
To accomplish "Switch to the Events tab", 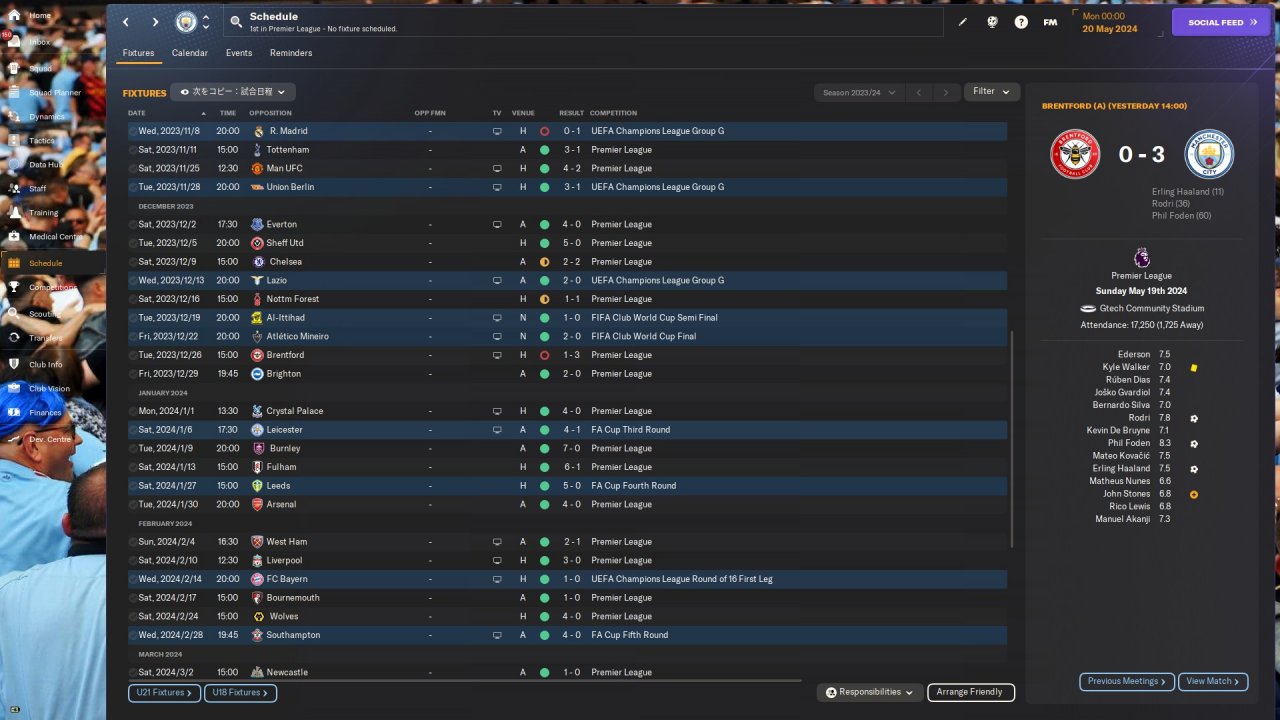I will (239, 53).
